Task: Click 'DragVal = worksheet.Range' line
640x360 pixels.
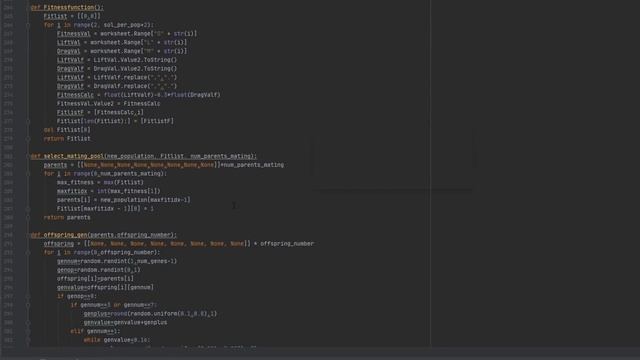Action: click(122, 51)
